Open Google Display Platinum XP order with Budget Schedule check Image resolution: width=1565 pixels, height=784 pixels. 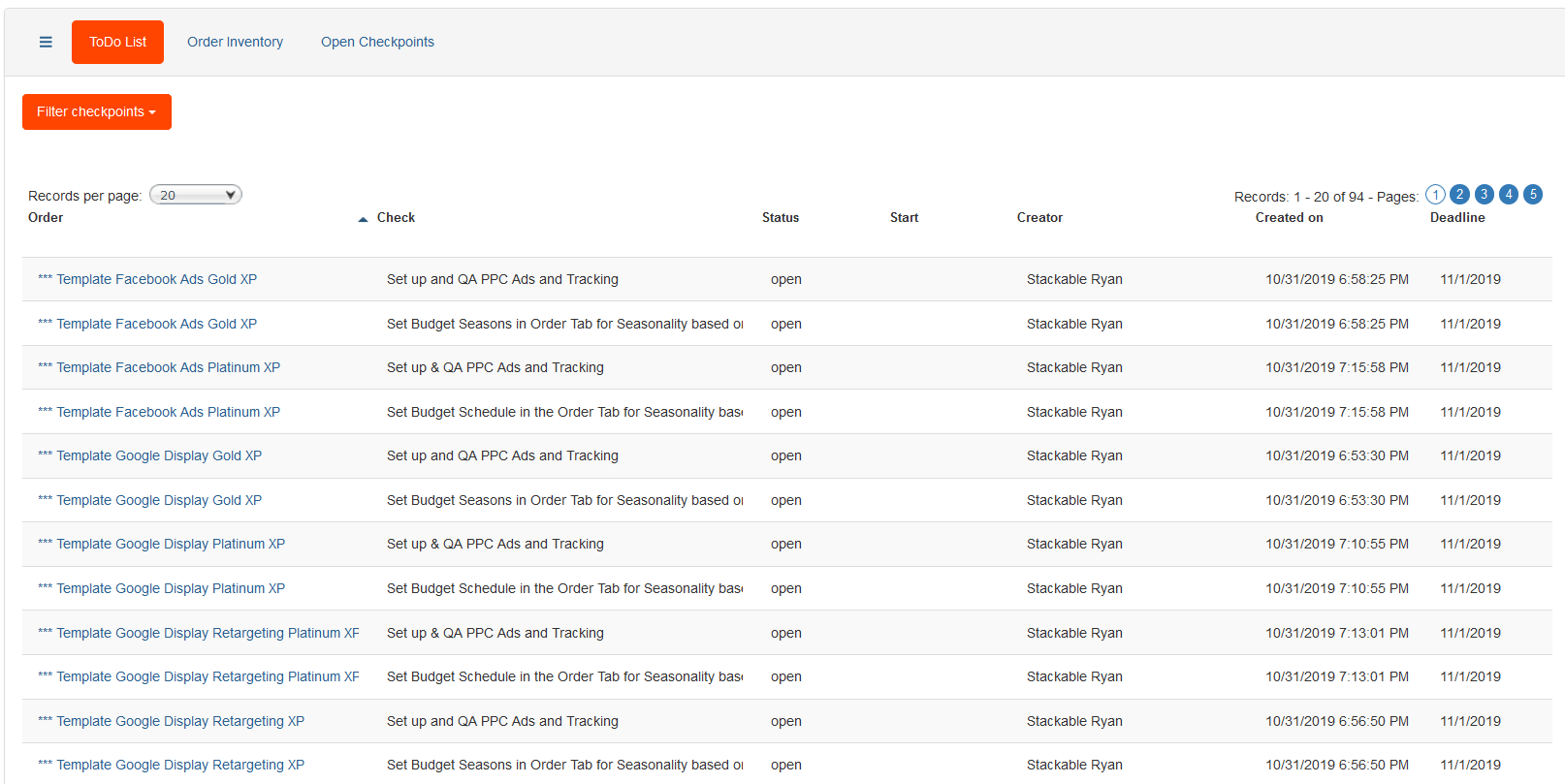pos(162,588)
